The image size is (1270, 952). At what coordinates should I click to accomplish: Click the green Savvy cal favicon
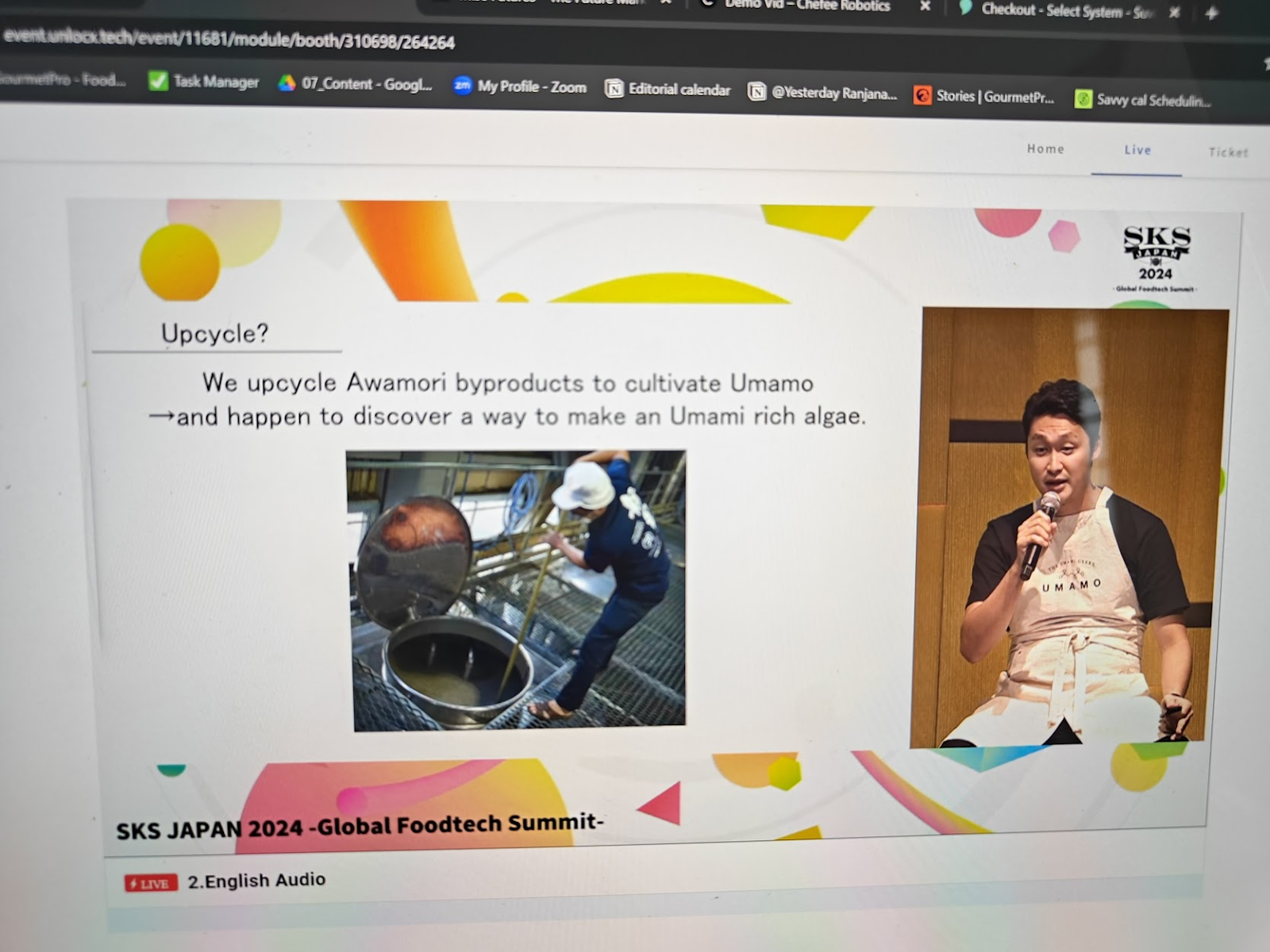tap(1083, 99)
